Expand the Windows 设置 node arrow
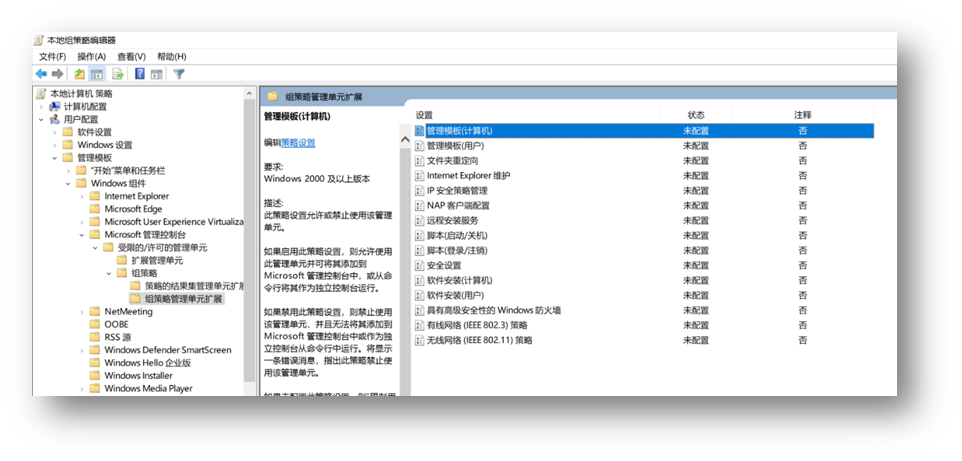Image resolution: width=962 pixels, height=461 pixels. 55,145
